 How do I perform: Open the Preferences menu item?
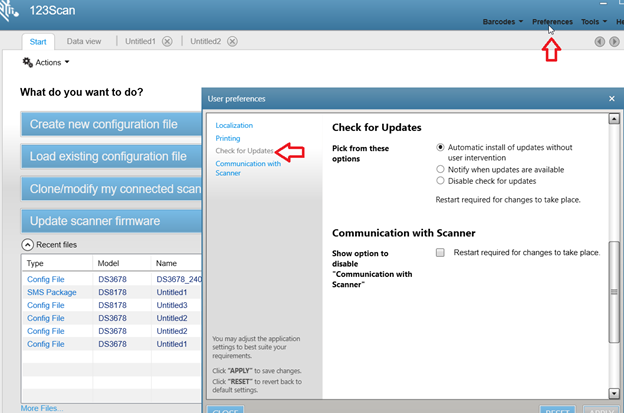[x=552, y=21]
